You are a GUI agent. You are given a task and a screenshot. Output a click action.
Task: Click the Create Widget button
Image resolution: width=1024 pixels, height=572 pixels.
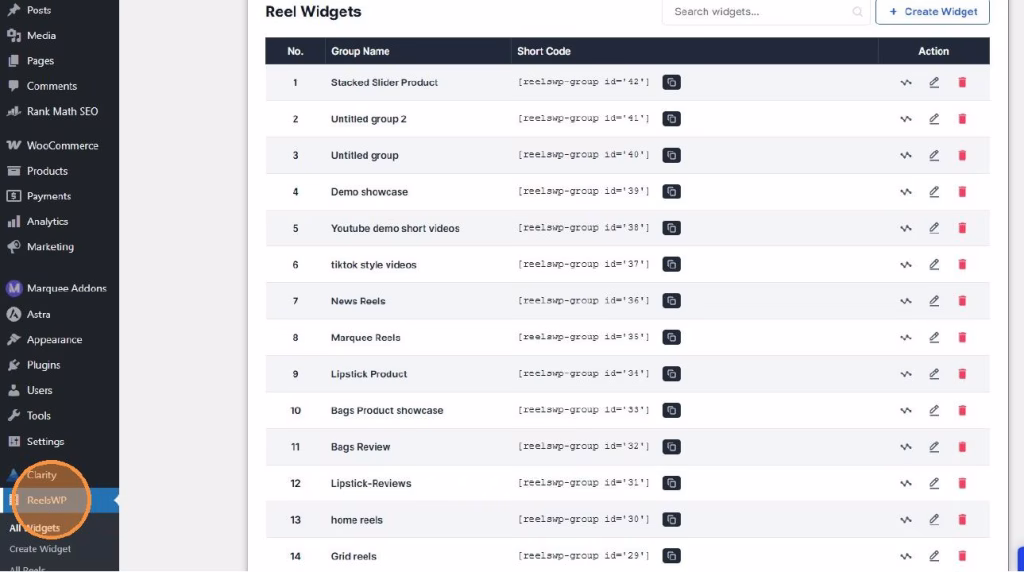[932, 12]
